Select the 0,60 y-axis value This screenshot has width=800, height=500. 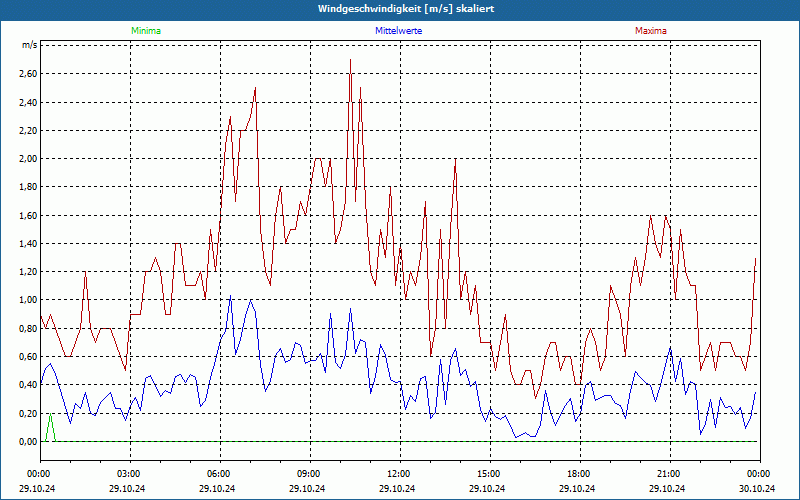(28, 357)
